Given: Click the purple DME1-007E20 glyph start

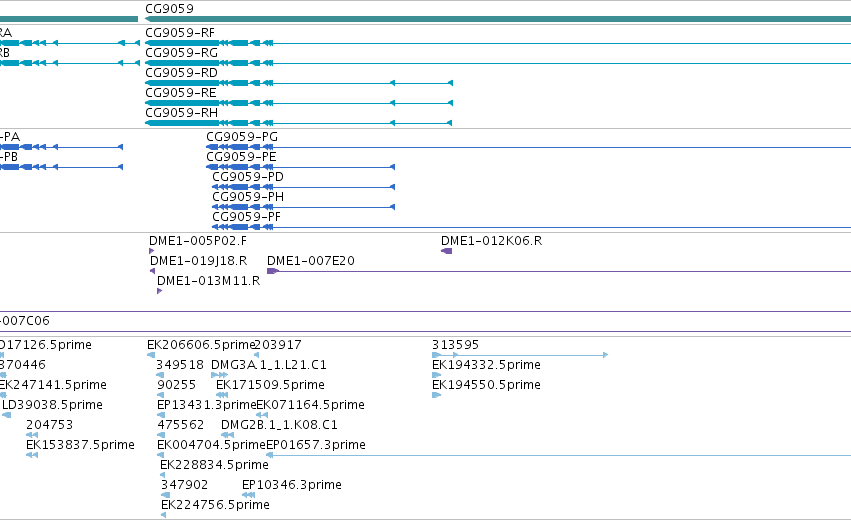Looking at the screenshot, I should [272, 271].
